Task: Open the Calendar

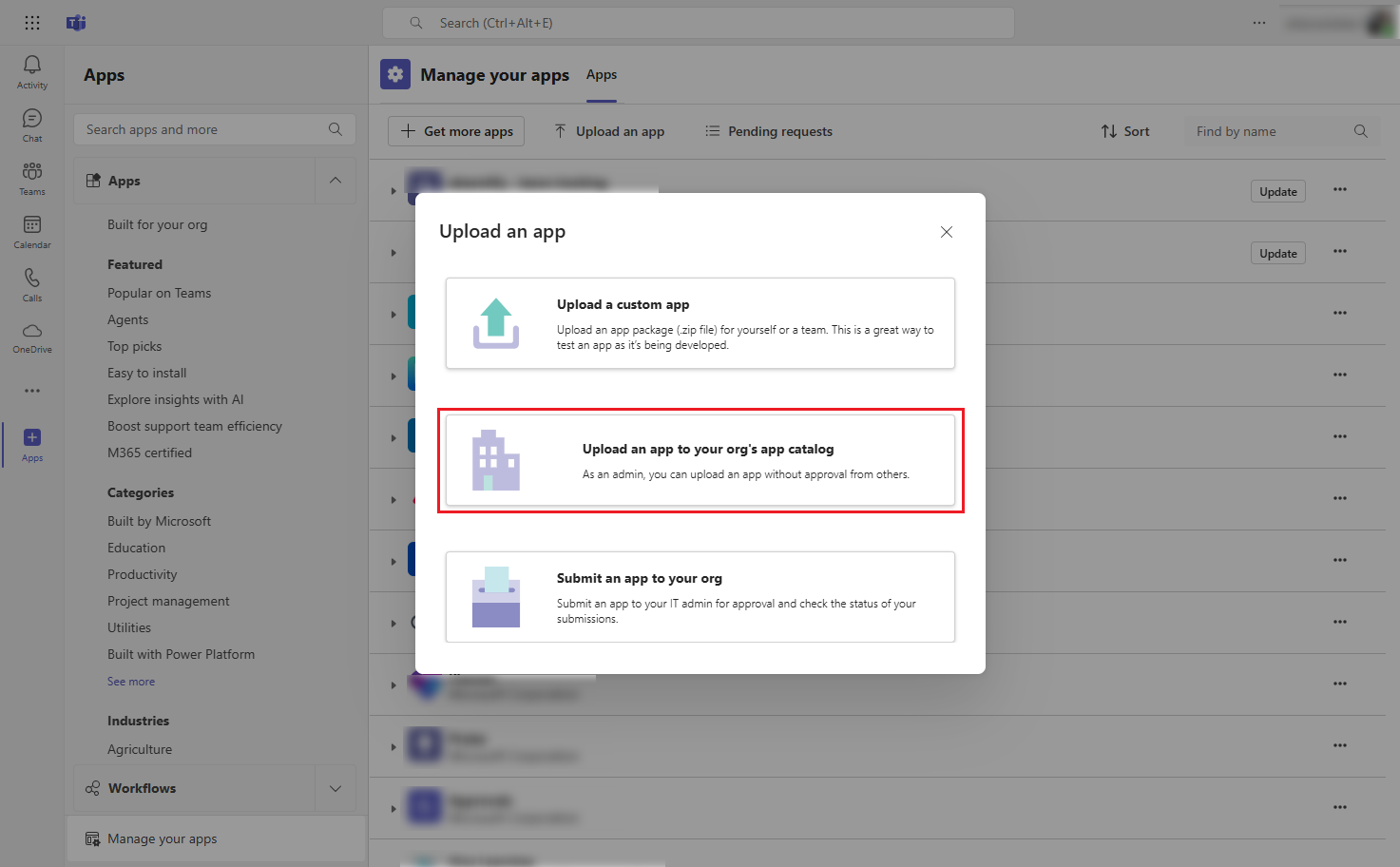Action: click(31, 231)
